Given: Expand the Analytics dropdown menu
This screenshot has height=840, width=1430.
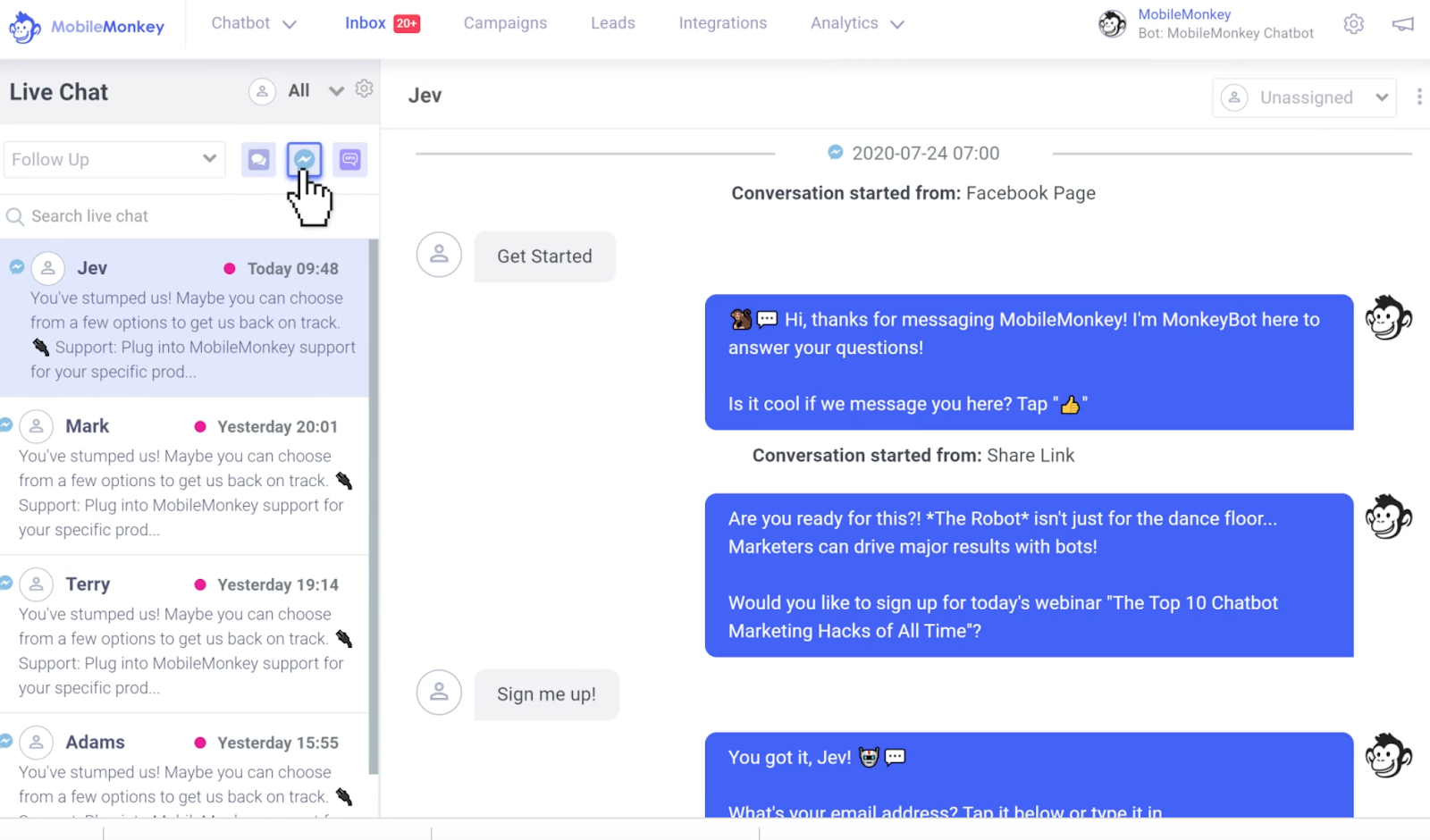Looking at the screenshot, I should pyautogui.click(x=858, y=23).
